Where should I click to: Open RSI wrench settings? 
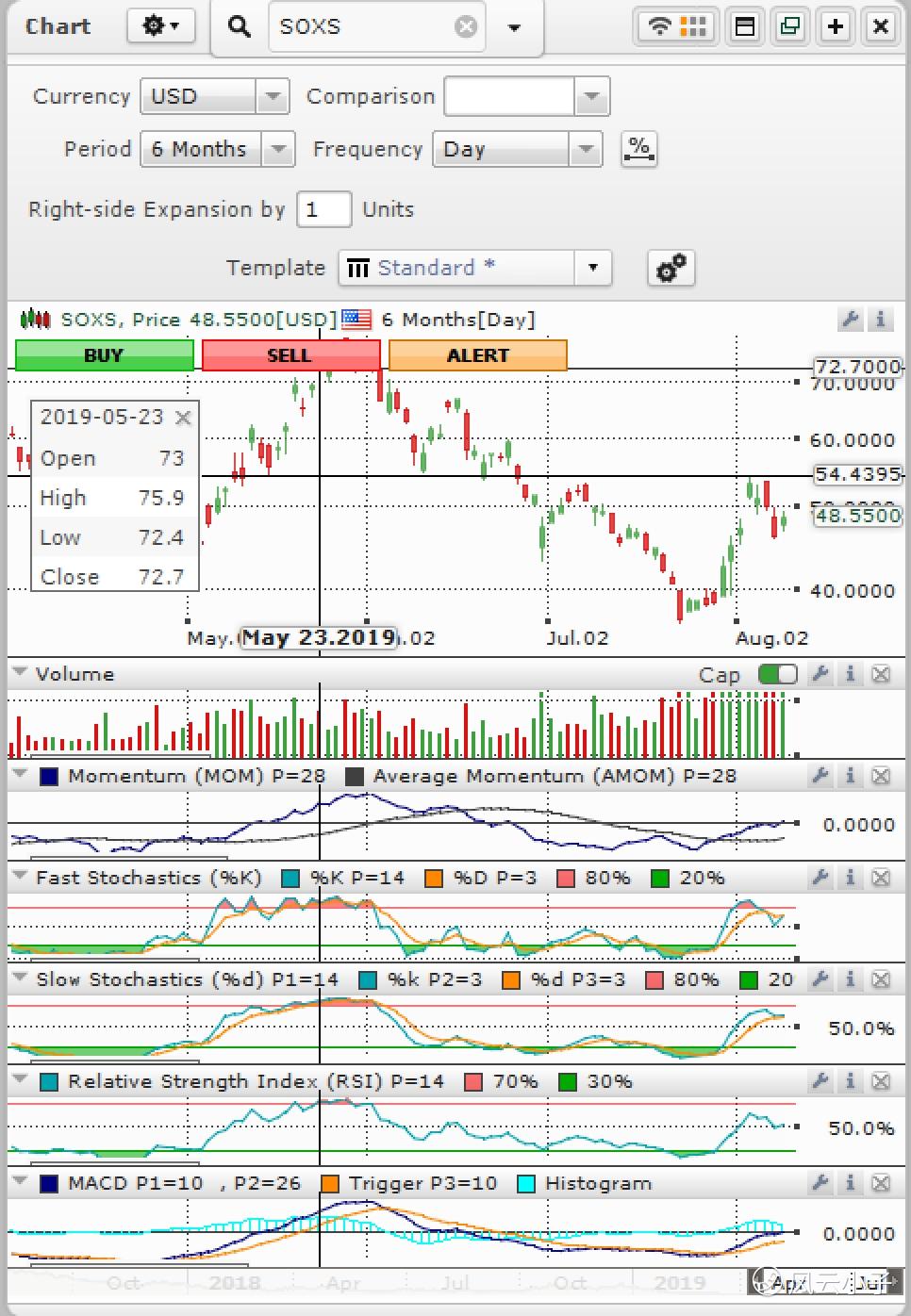[x=820, y=1081]
